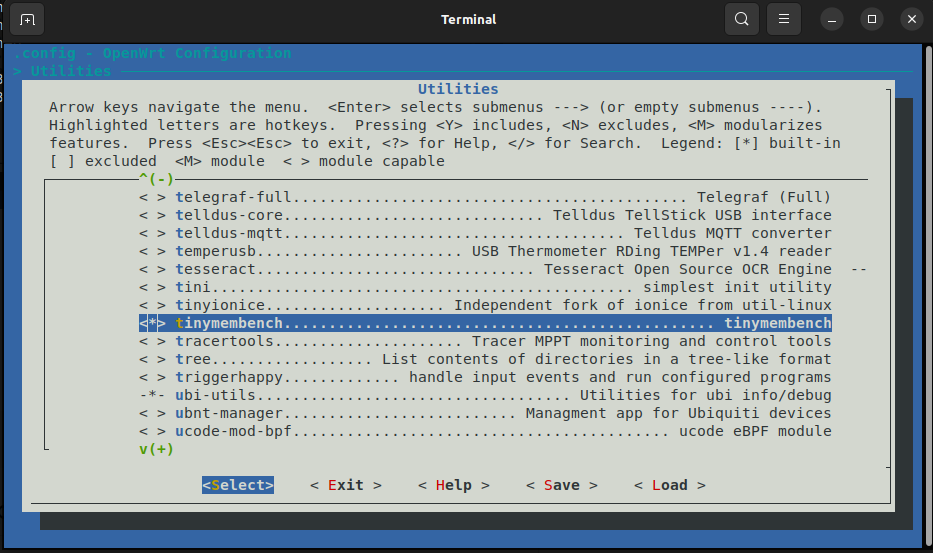The width and height of the screenshot is (933, 553).
Task: Select the highlighted tinymembench entry name
Action: pyautogui.click(x=229, y=323)
